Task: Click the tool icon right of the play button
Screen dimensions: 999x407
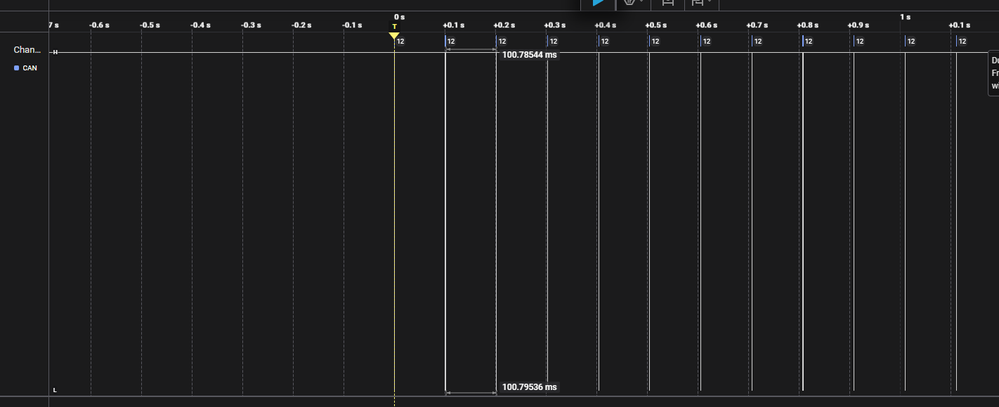Action: [x=629, y=3]
